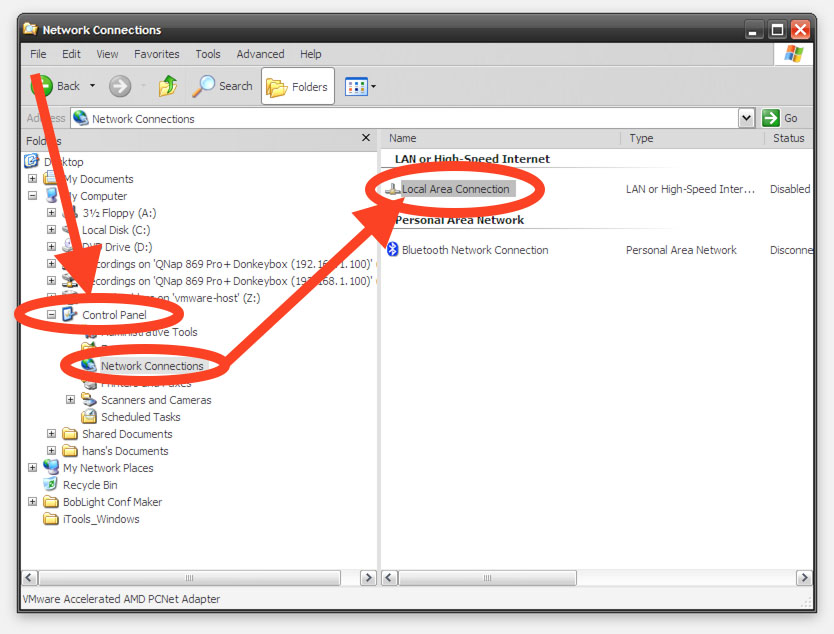Screen dimensions: 834x634
Task: Collapse the Control Panel tree node
Action: [x=52, y=315]
